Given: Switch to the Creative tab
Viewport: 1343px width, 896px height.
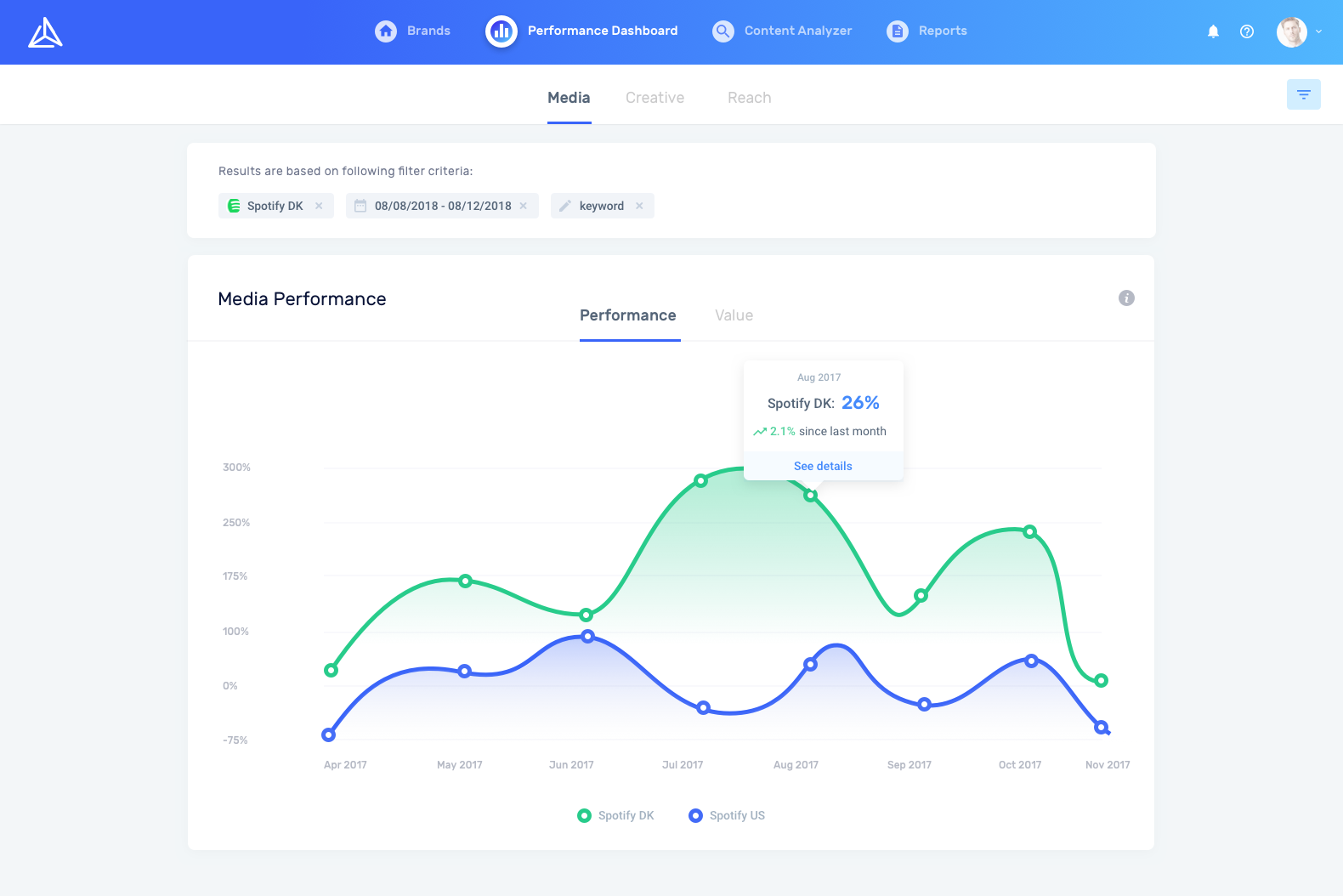Looking at the screenshot, I should click(654, 98).
